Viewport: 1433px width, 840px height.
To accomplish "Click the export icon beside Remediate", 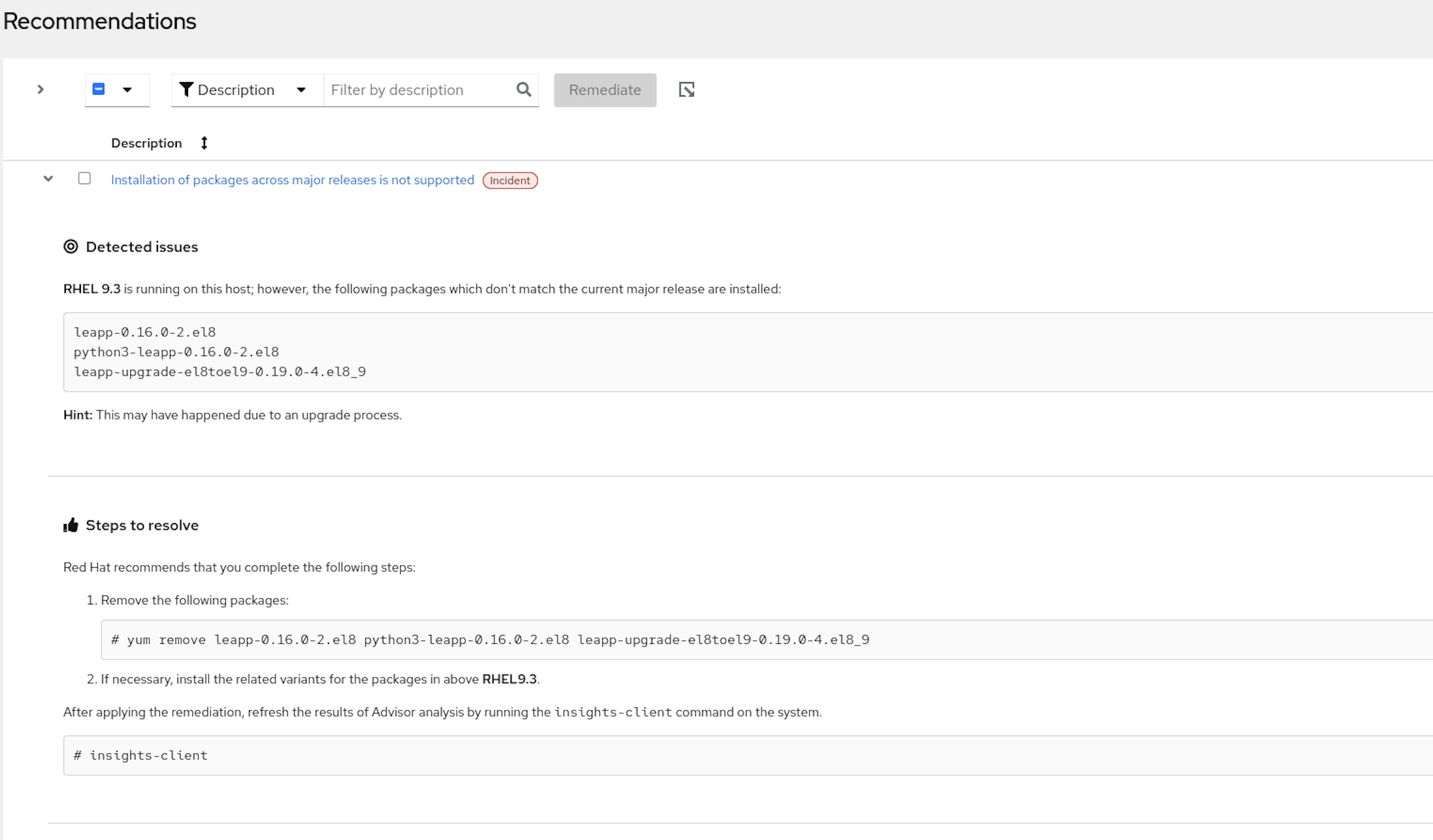I will (x=686, y=90).
